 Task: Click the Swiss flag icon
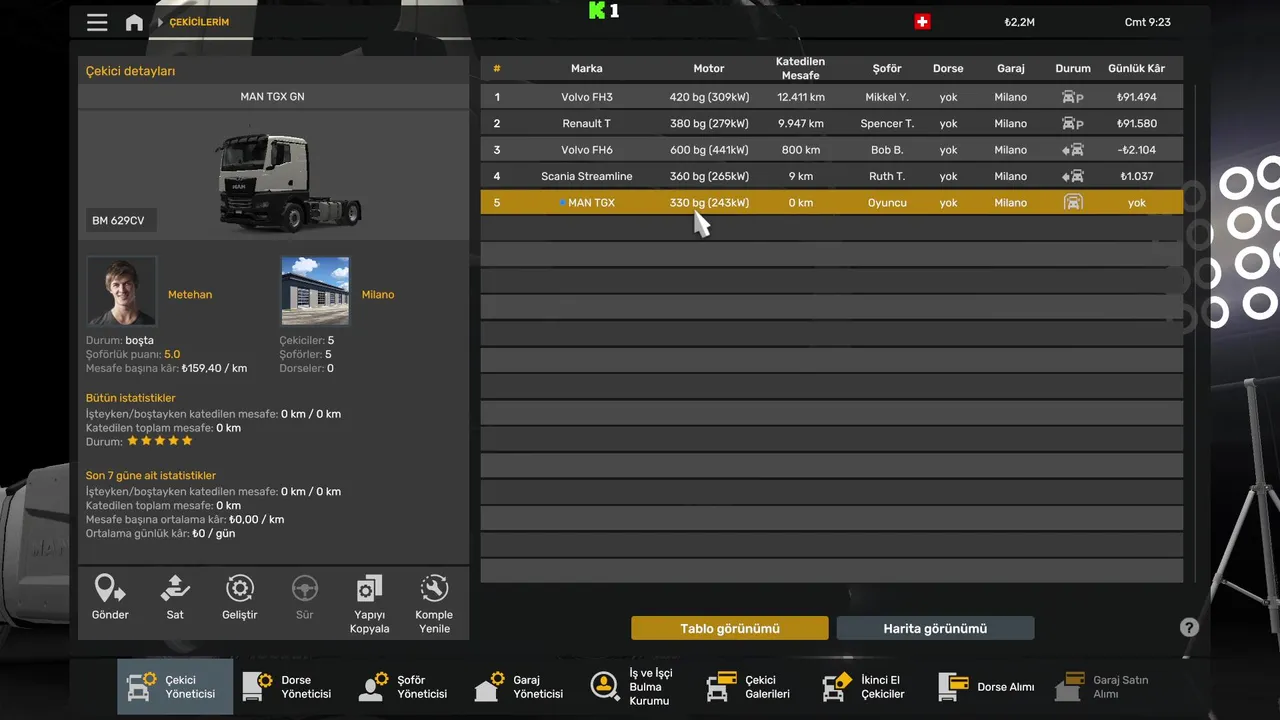(922, 22)
